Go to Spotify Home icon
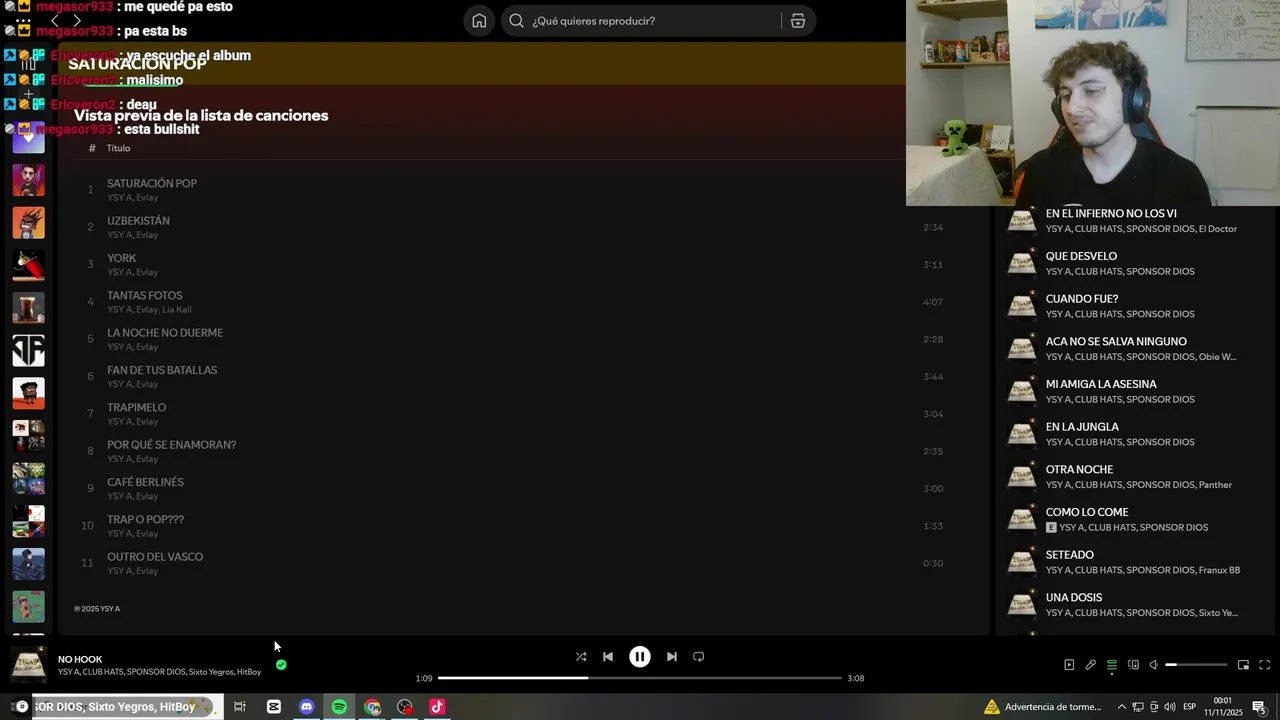 tap(479, 21)
